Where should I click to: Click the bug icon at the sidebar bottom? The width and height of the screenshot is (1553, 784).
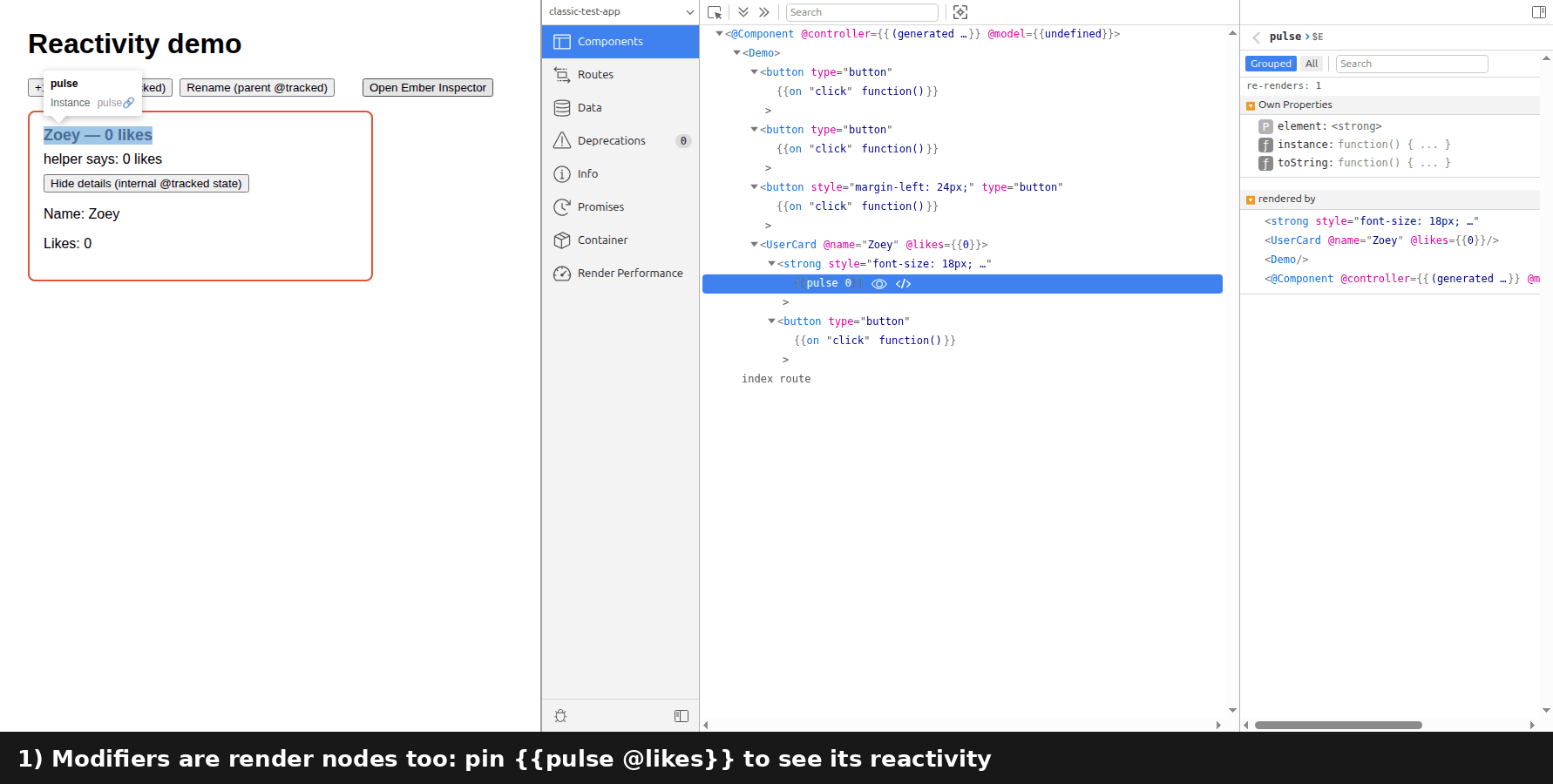click(560, 716)
